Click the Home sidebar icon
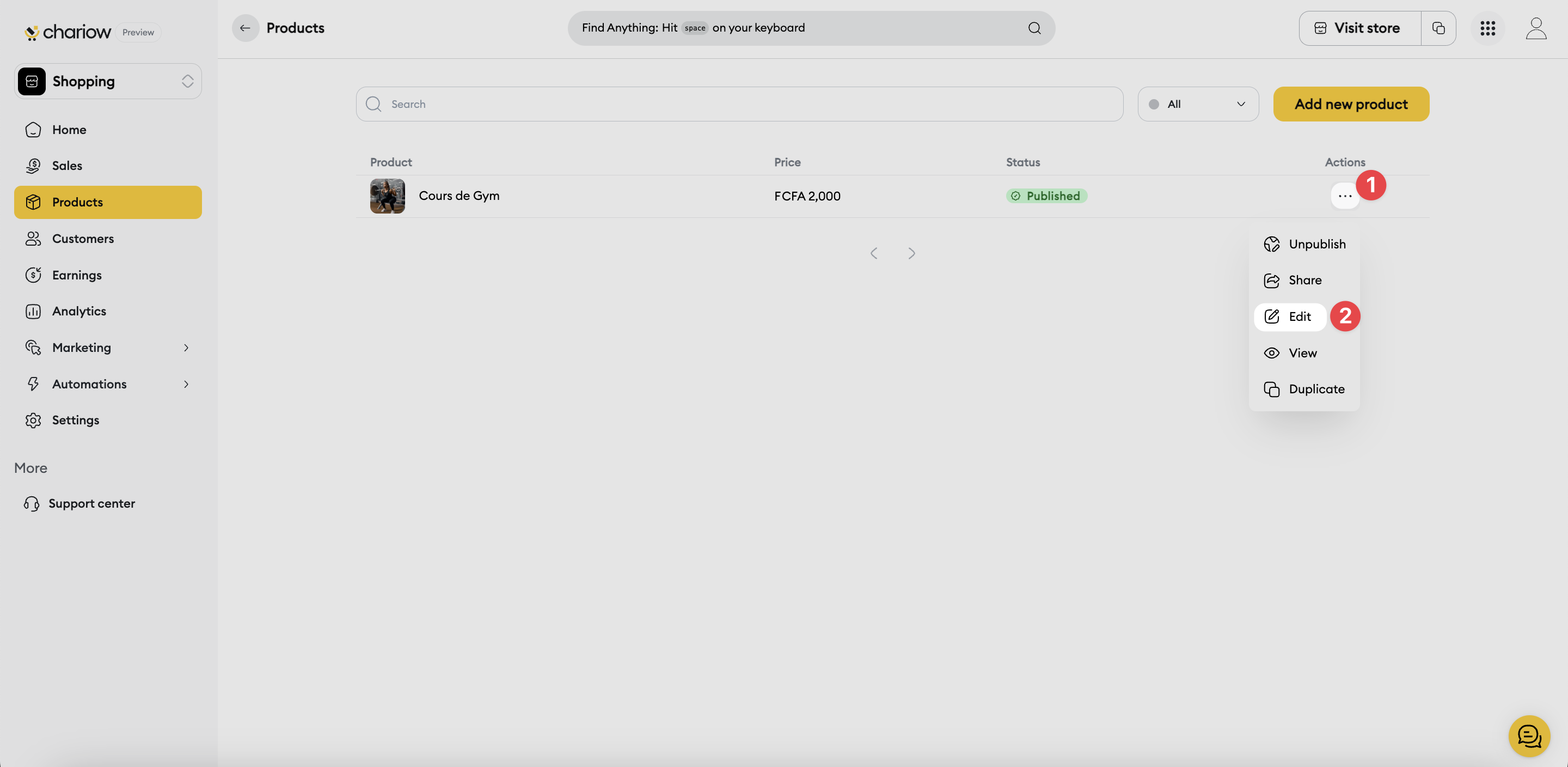The width and height of the screenshot is (1568, 767). tap(33, 130)
